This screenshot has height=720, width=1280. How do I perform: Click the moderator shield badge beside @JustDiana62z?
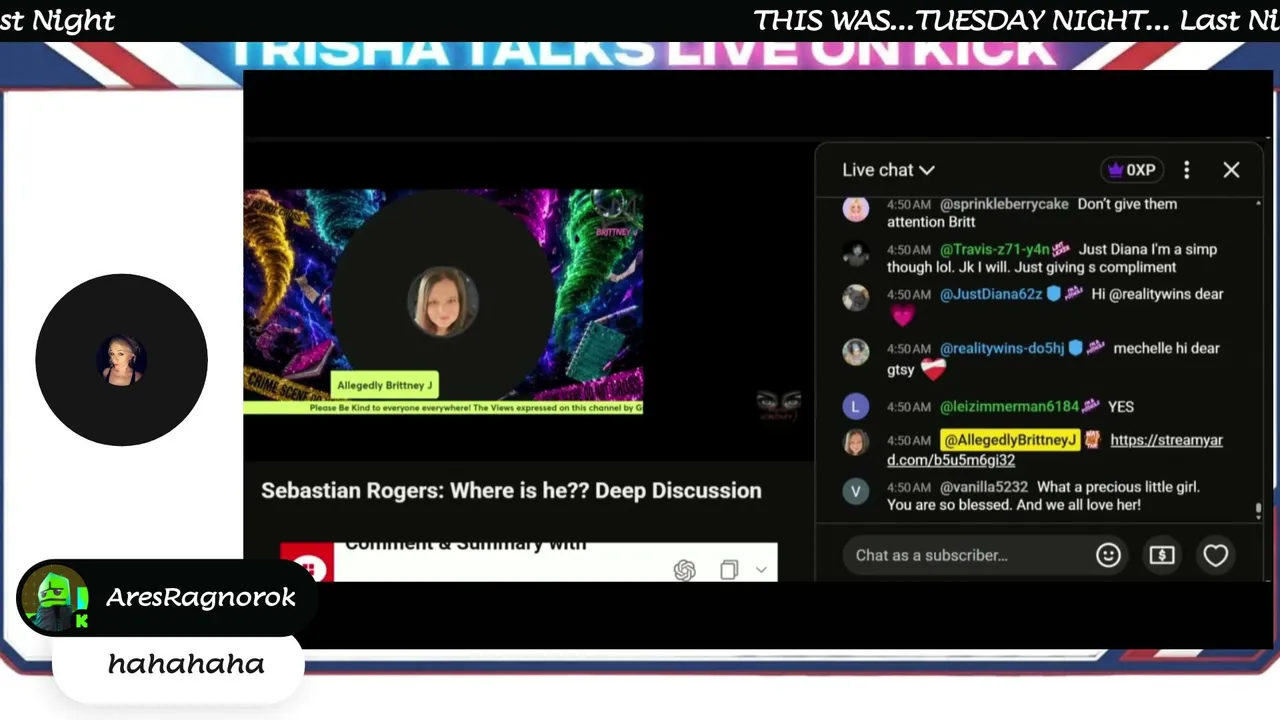point(1053,294)
